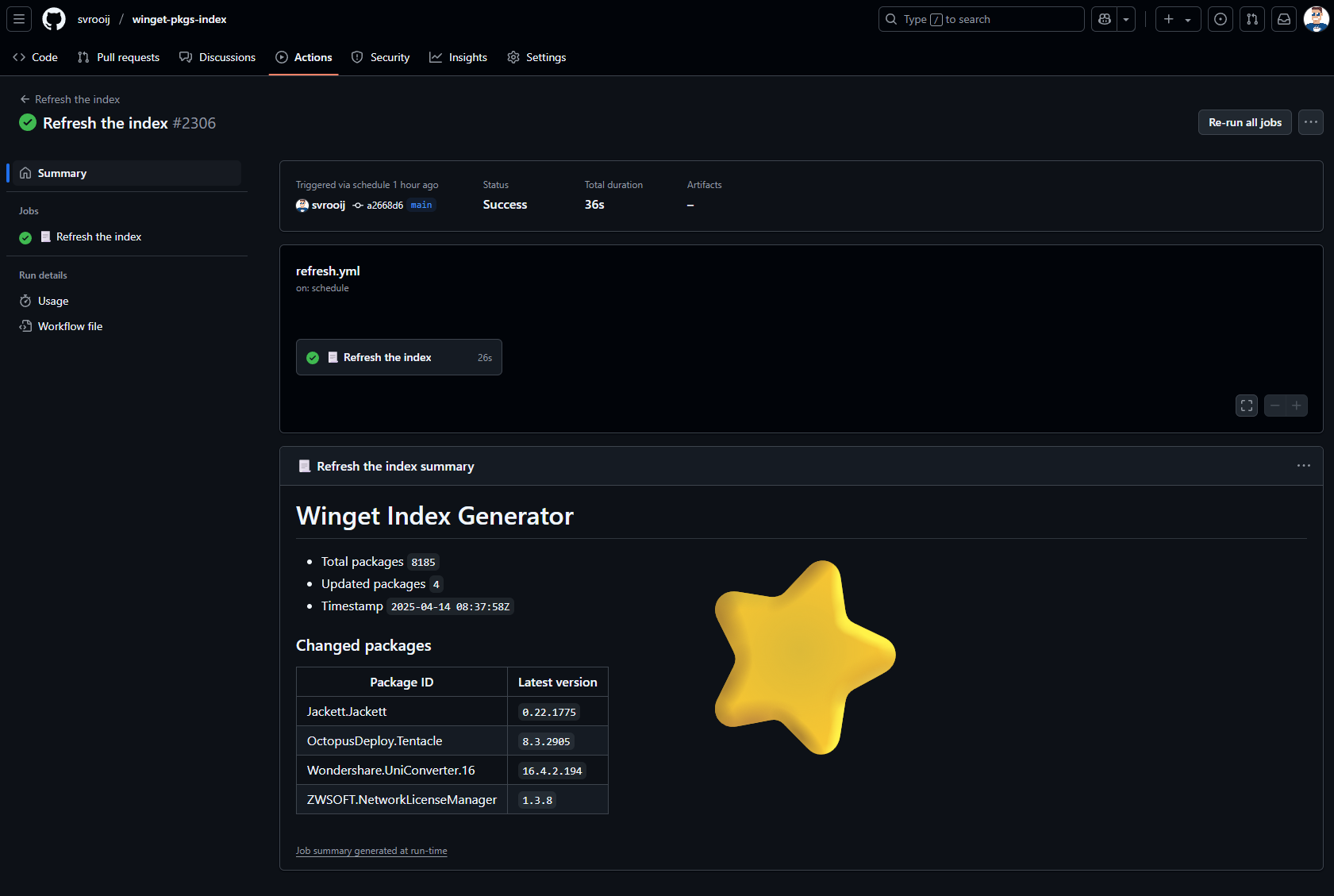Viewport: 1334px width, 896px height.
Task: Open the winget-pkgs-index repository link
Action: click(179, 19)
